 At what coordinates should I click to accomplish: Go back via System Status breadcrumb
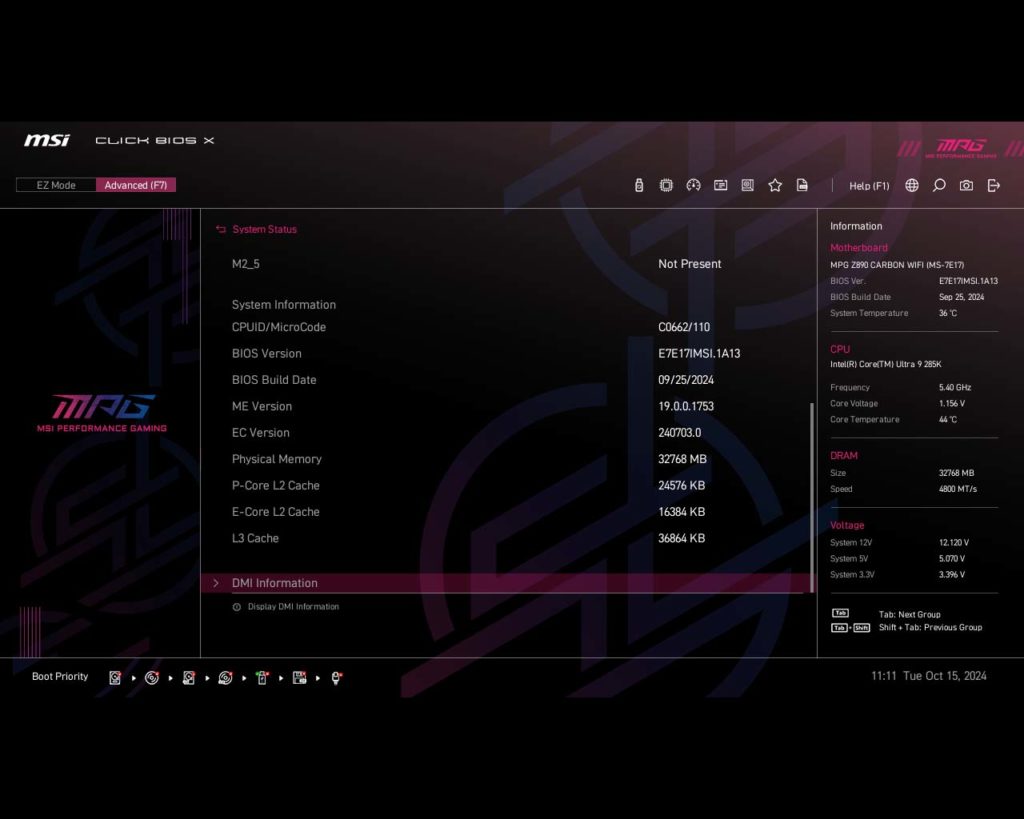(x=264, y=229)
